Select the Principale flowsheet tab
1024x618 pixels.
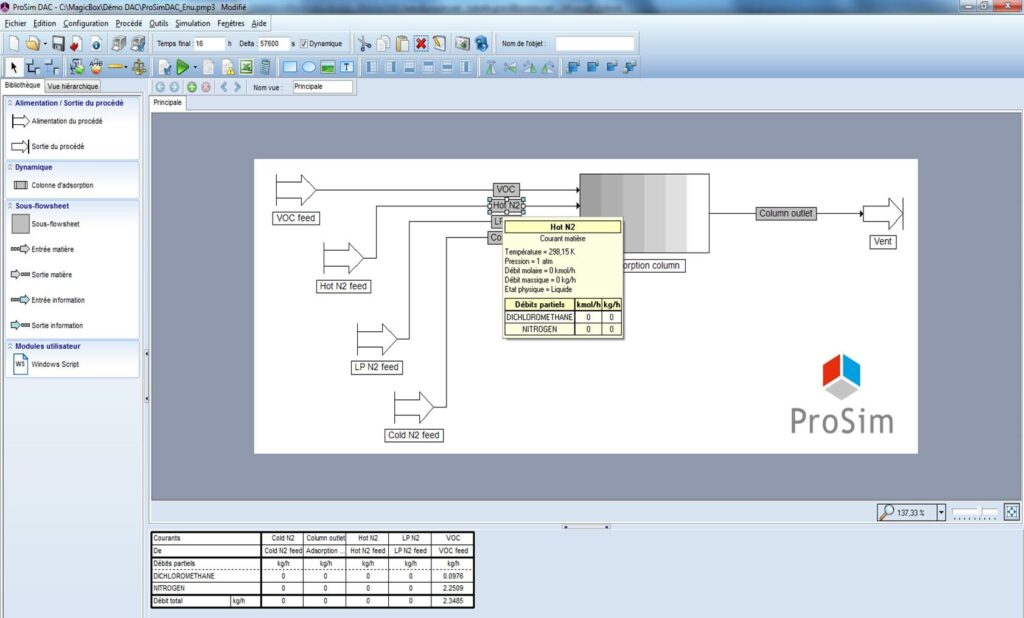168,103
